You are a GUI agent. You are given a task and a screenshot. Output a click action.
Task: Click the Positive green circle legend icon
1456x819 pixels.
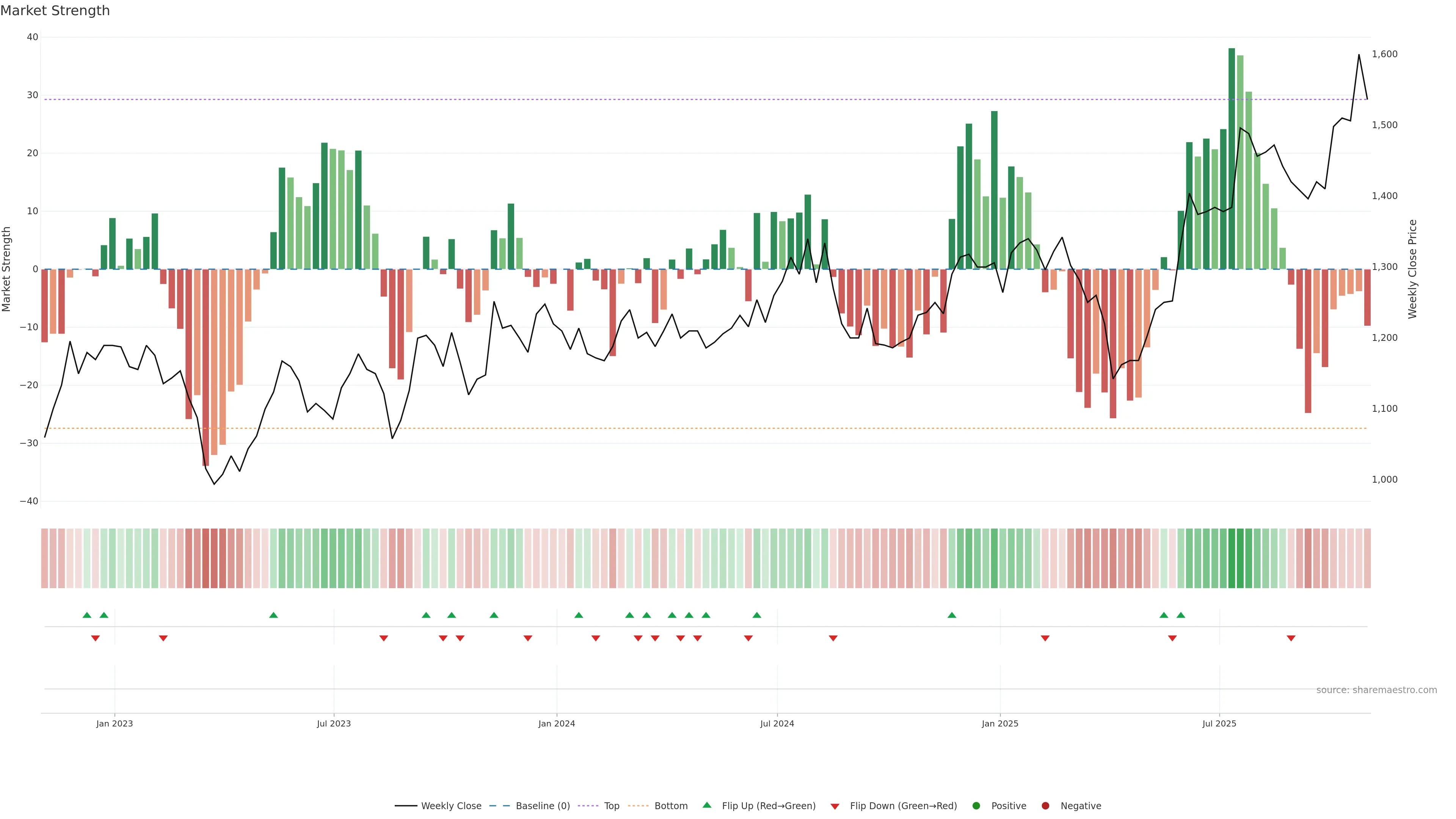[976, 806]
